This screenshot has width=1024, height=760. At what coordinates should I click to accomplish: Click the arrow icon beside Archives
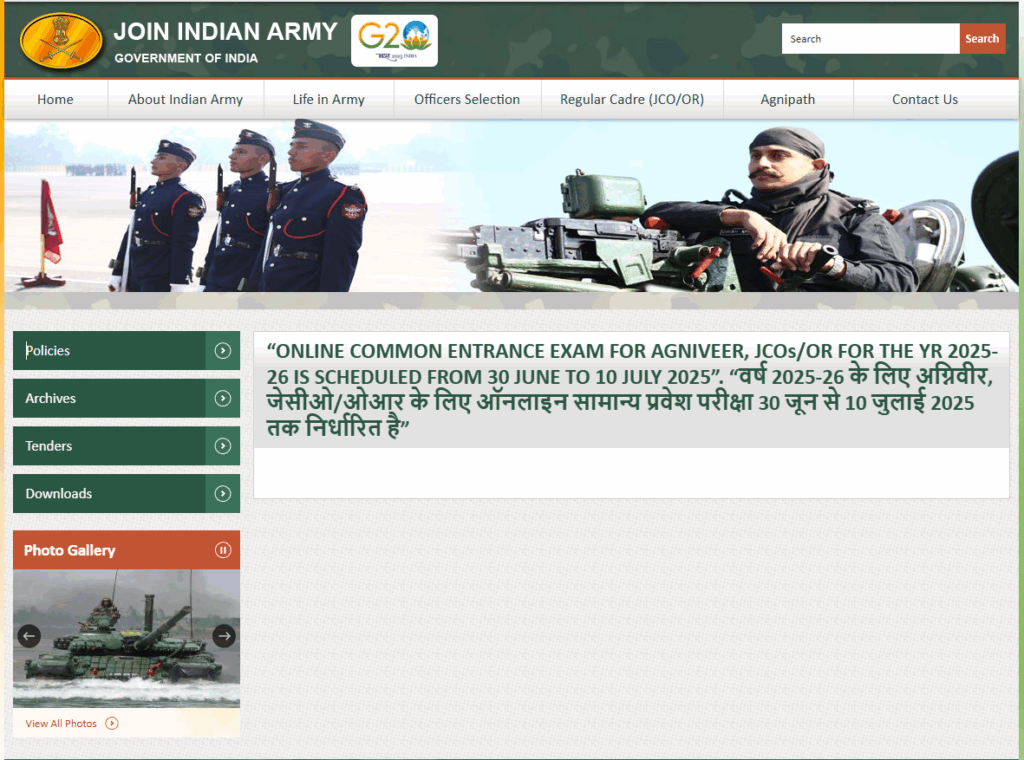click(x=223, y=398)
